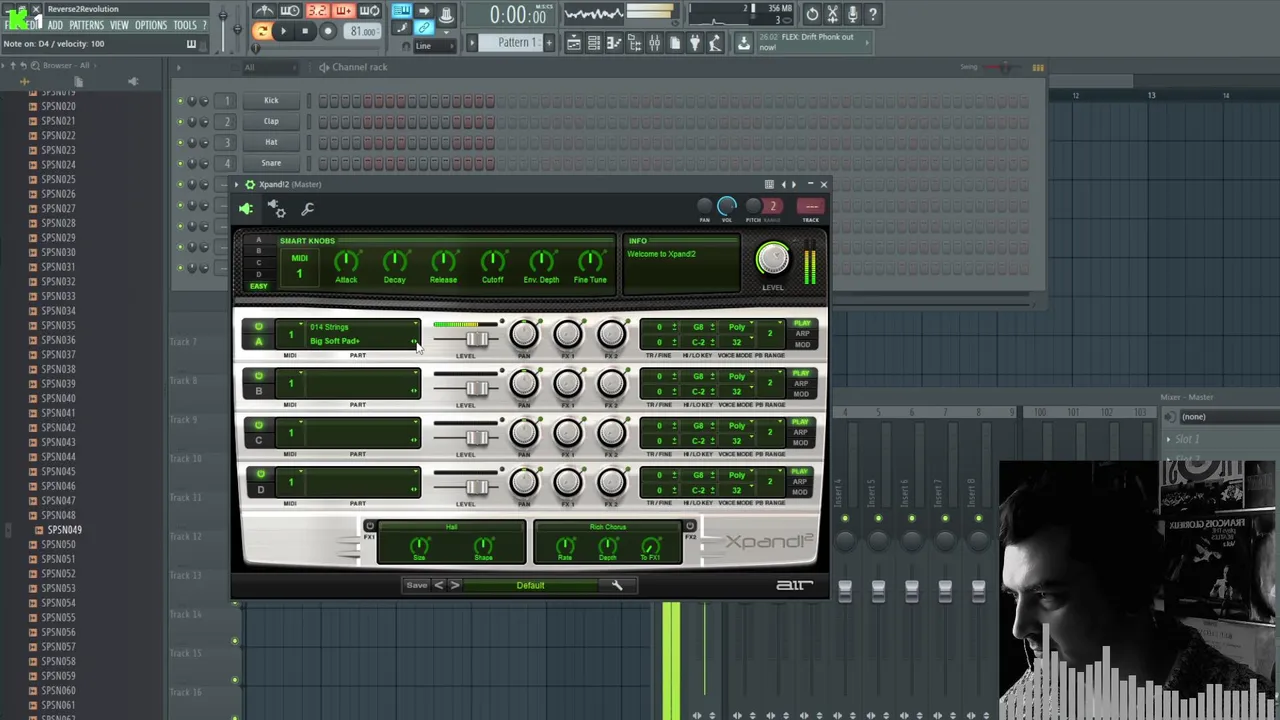Open the preset wrench menu in Xpand!2 footer
This screenshot has width=1280, height=720.
click(x=617, y=585)
